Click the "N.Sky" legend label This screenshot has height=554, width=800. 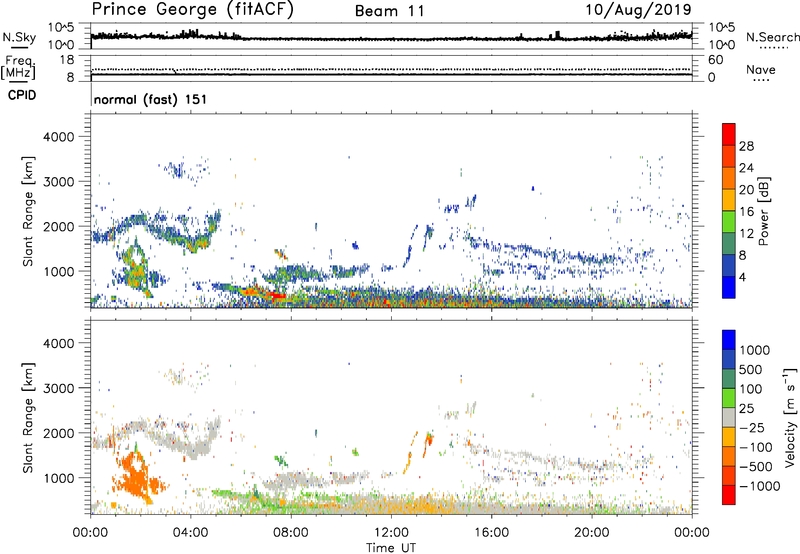point(19,37)
